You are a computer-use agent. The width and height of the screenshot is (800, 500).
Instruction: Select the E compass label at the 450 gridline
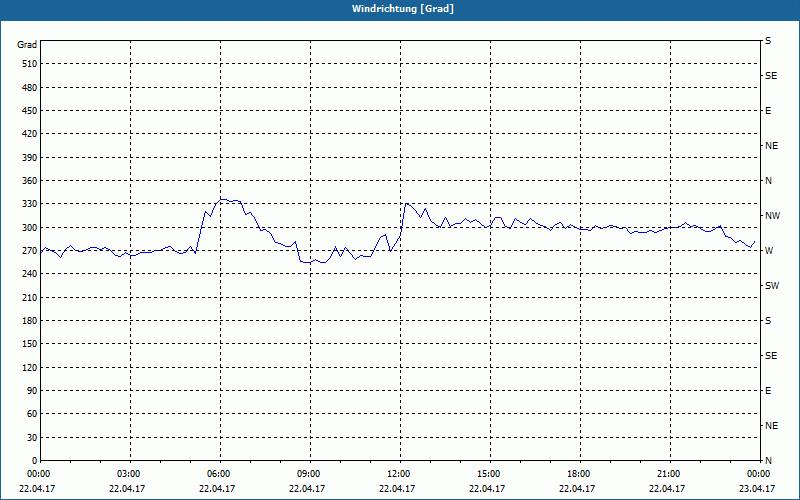768,111
